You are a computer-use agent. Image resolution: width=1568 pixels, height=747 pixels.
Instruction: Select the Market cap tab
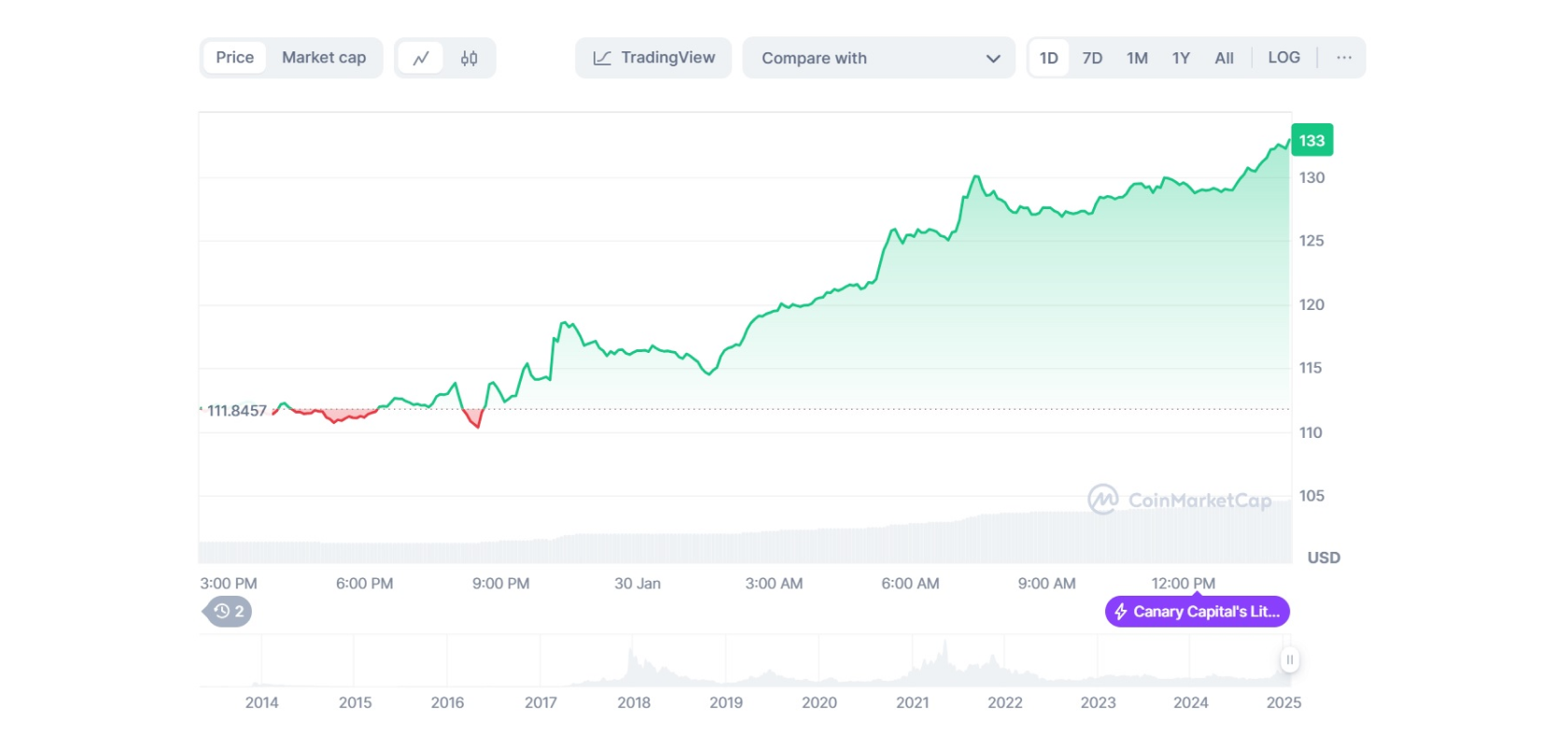pos(324,58)
